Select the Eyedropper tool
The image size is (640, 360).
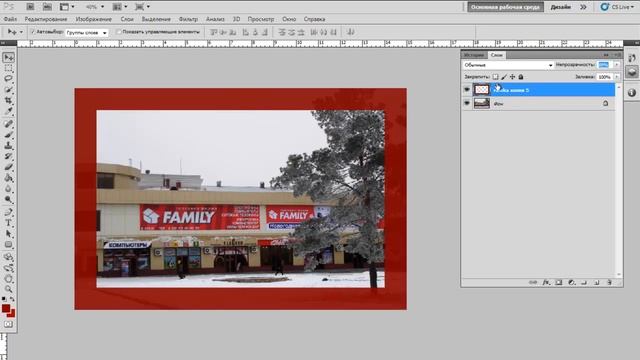tap(9, 110)
